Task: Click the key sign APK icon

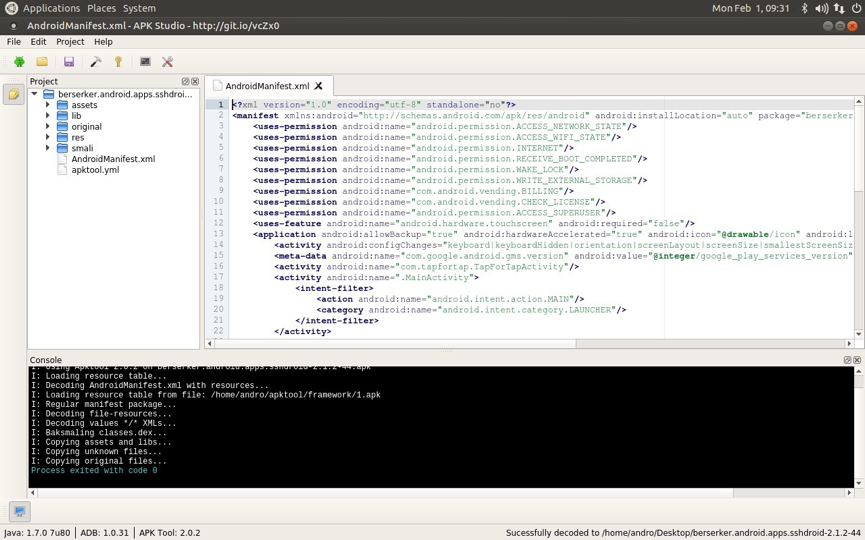Action: tap(118, 62)
